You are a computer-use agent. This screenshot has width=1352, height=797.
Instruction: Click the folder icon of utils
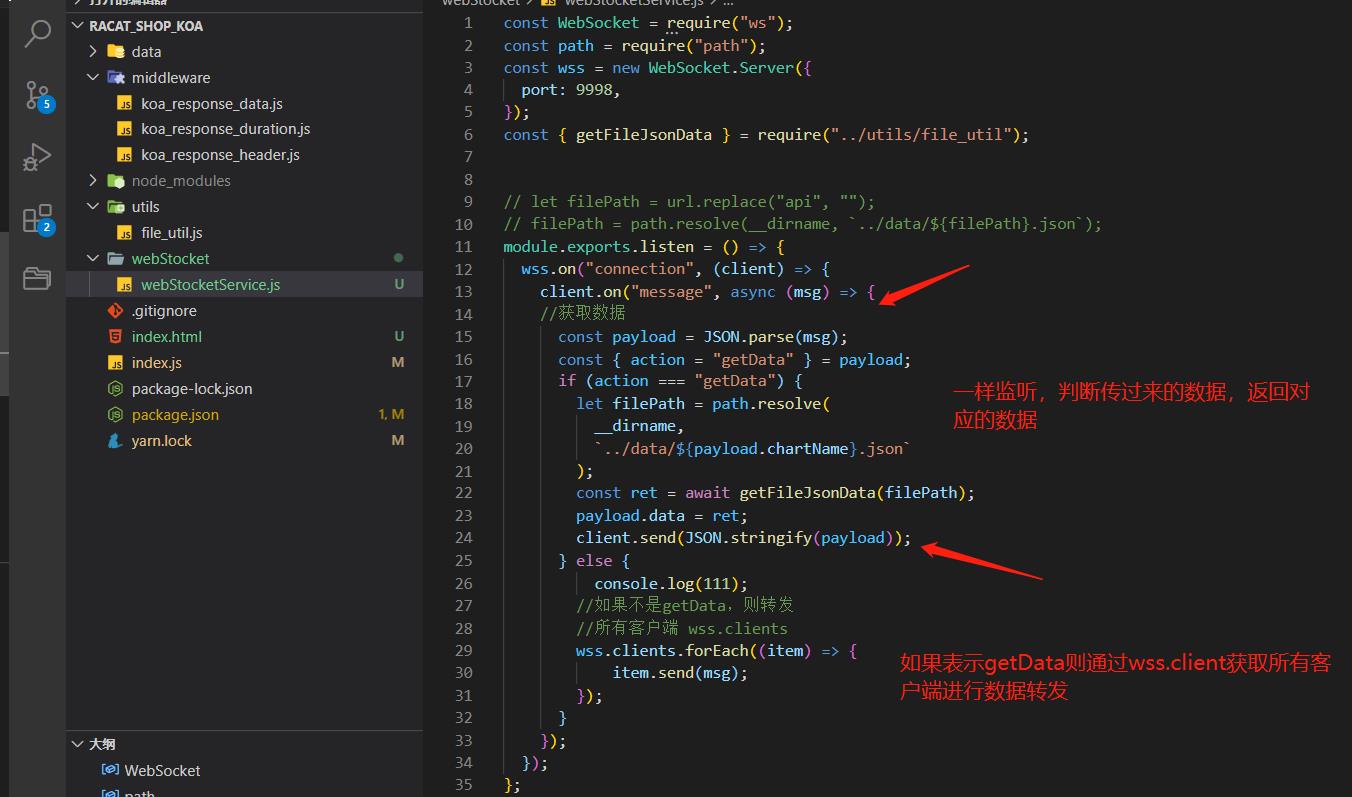[x=115, y=207]
